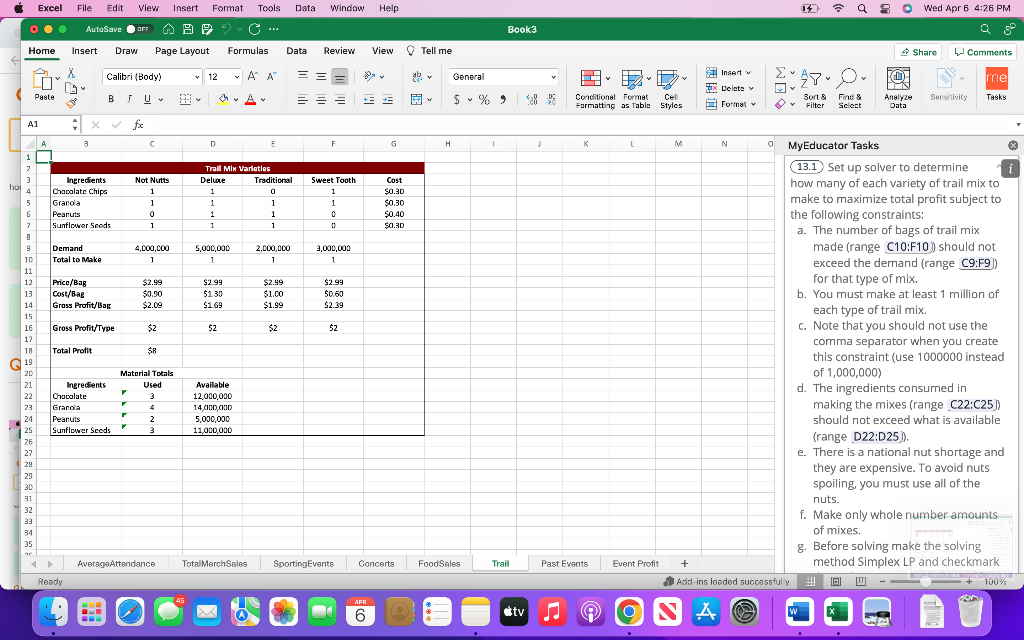
Task: Apply the currency format dollar icon
Action: pos(456,98)
